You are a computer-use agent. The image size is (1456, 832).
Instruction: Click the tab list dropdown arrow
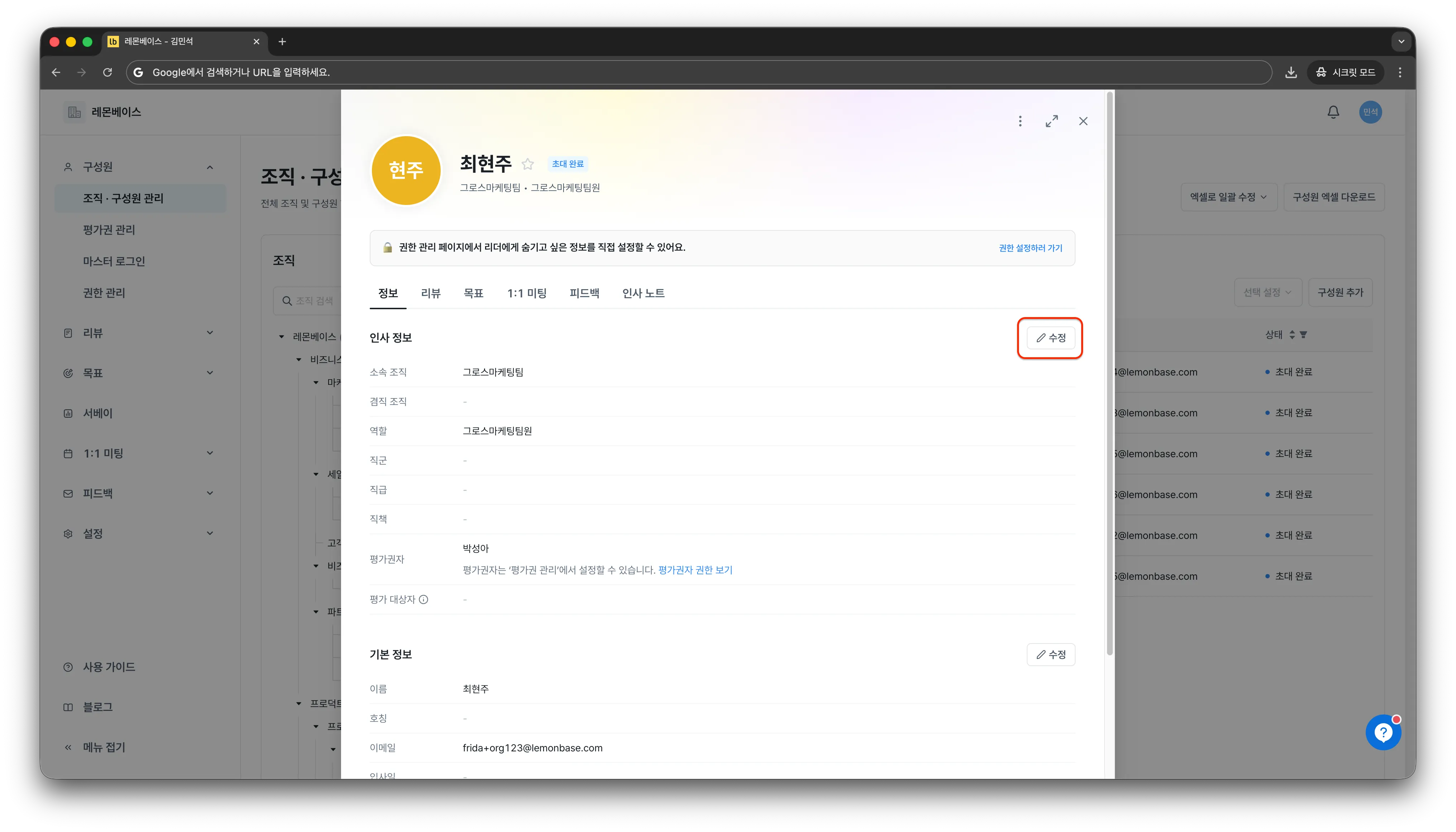coord(1400,42)
